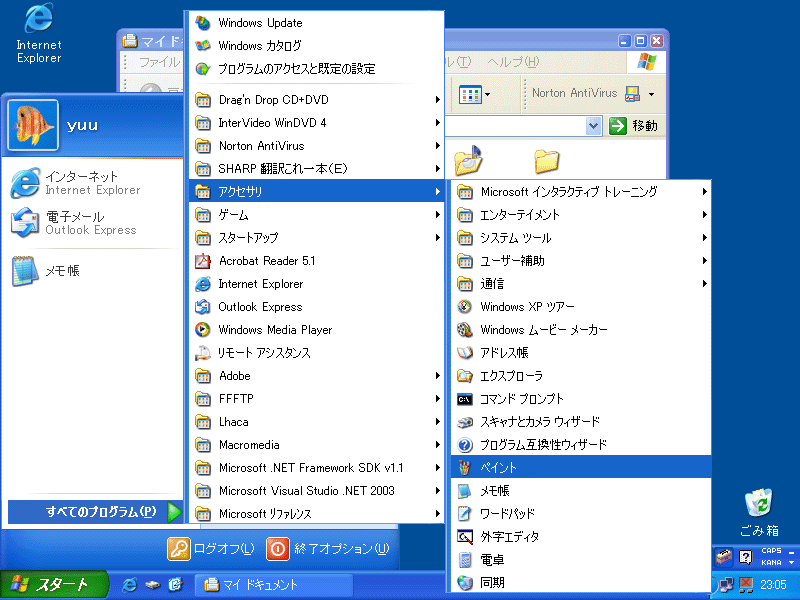Expand the 通信 submenu
Image resolution: width=800 pixels, height=600 pixels.
[x=581, y=284]
